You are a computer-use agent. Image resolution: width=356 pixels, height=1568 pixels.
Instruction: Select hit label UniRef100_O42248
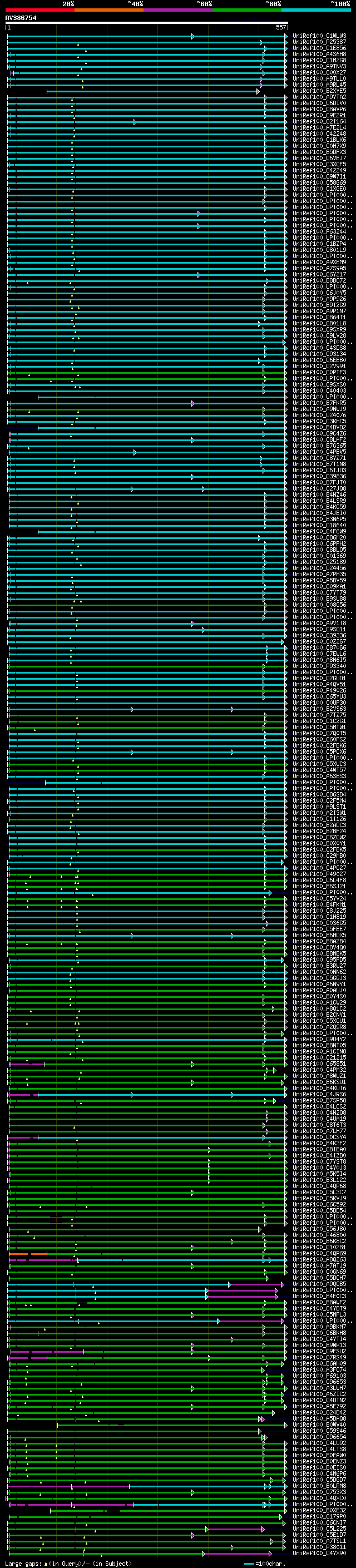point(319,134)
